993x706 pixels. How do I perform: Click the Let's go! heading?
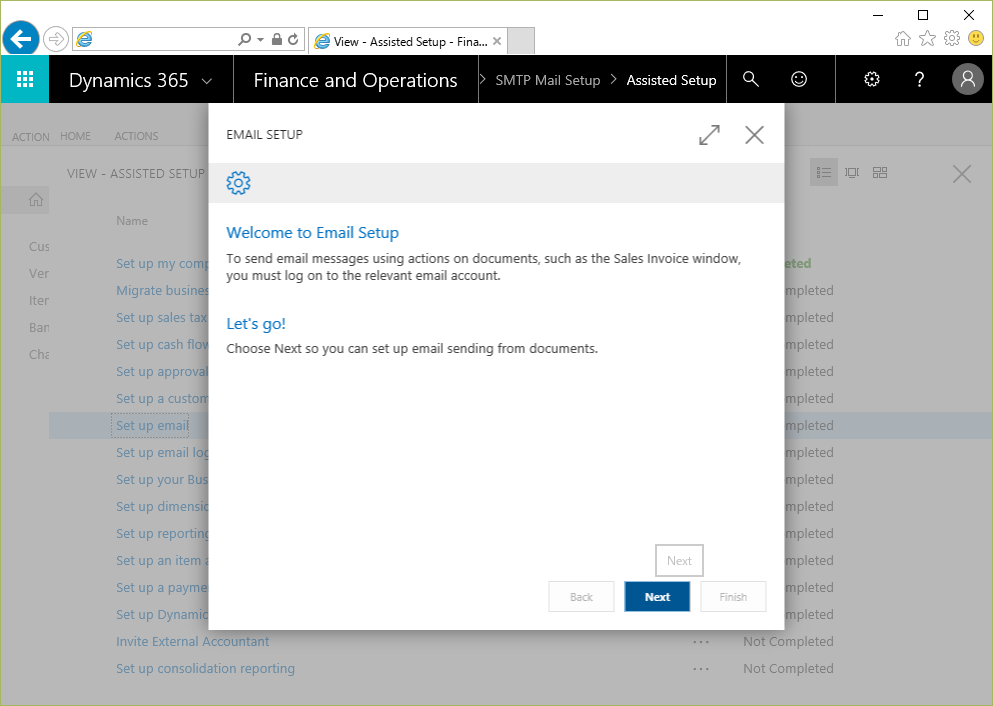tap(256, 324)
